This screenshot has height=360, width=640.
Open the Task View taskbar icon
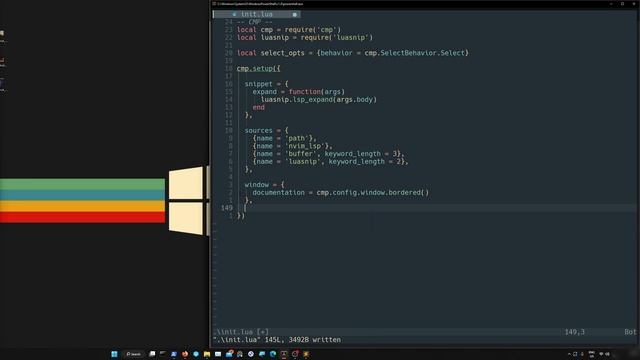point(152,353)
